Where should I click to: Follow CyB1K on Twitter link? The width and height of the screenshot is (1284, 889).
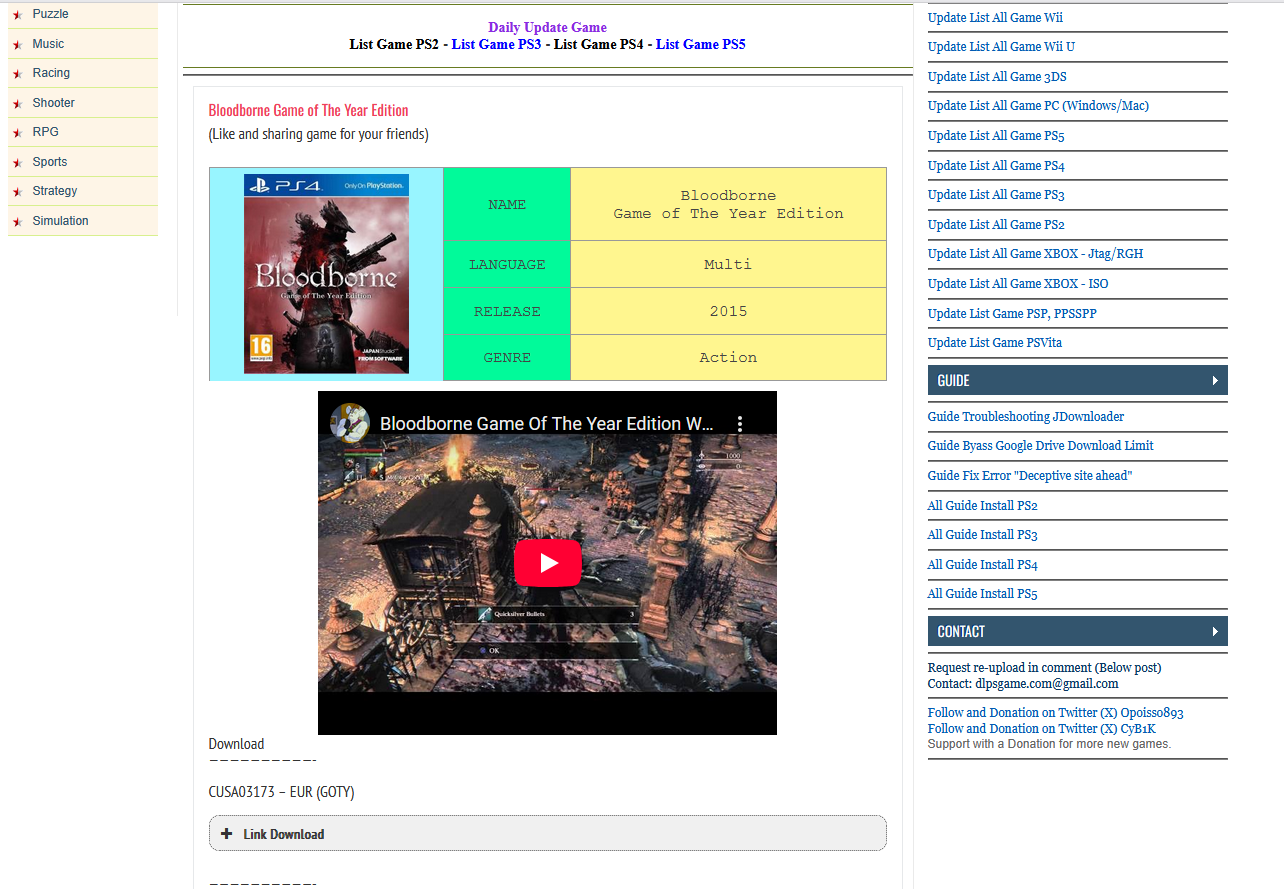(x=1041, y=728)
